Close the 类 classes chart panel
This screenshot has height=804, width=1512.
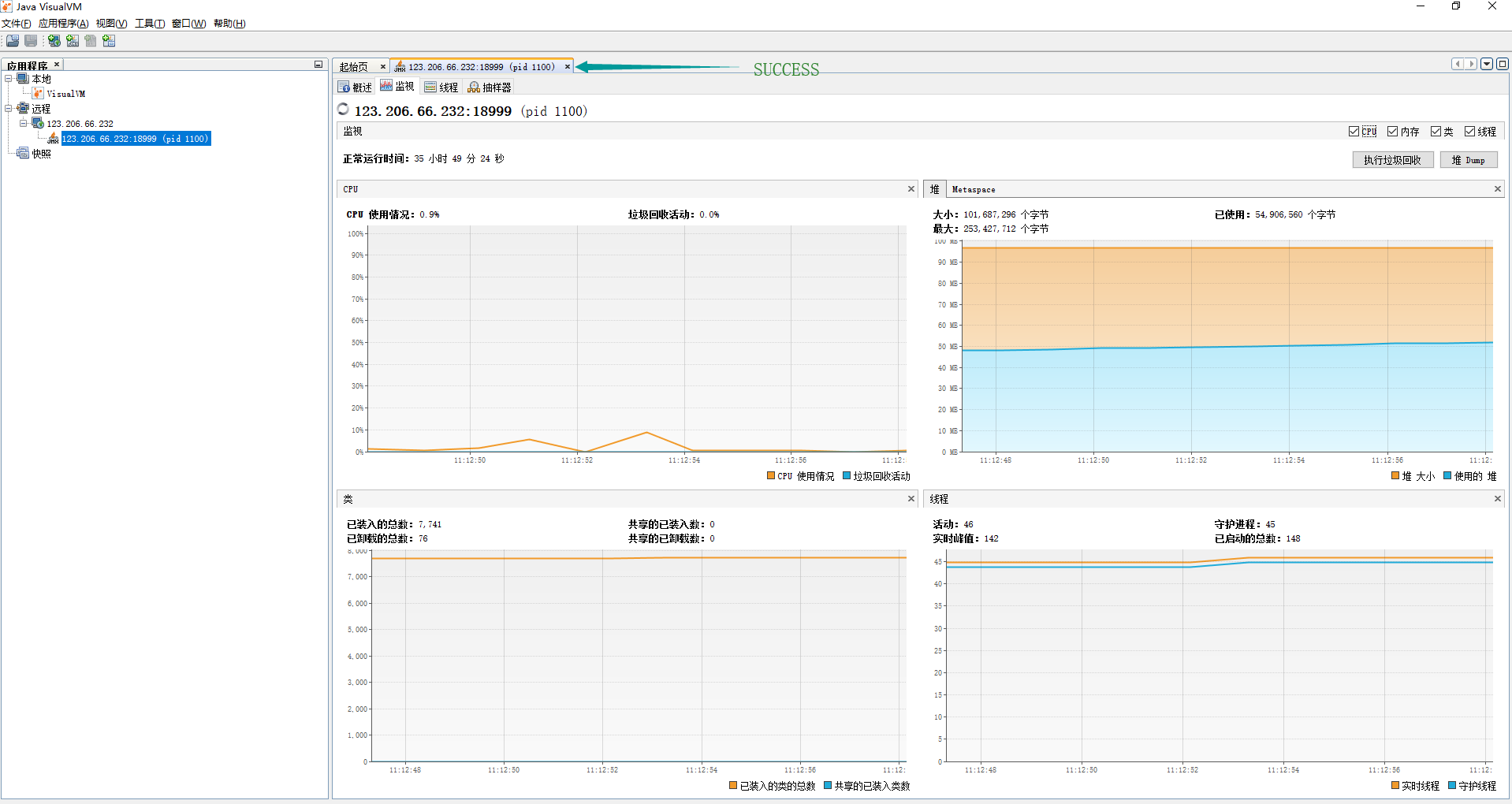pos(911,499)
